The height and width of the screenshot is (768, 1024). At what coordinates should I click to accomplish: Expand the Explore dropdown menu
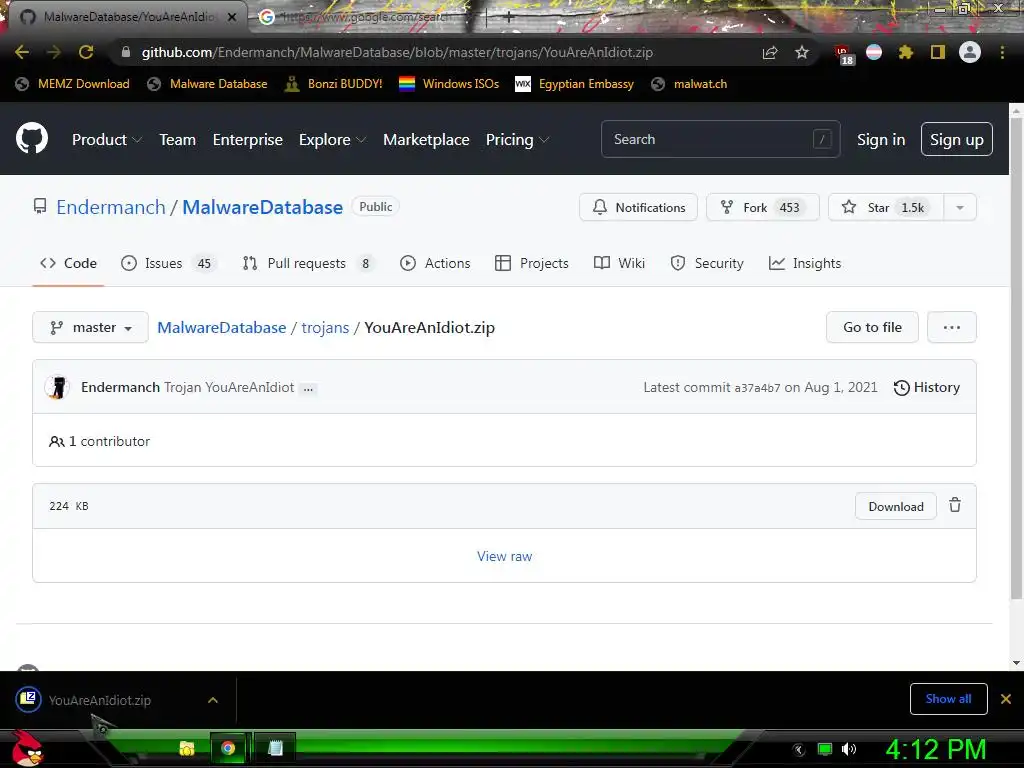pyautogui.click(x=332, y=139)
